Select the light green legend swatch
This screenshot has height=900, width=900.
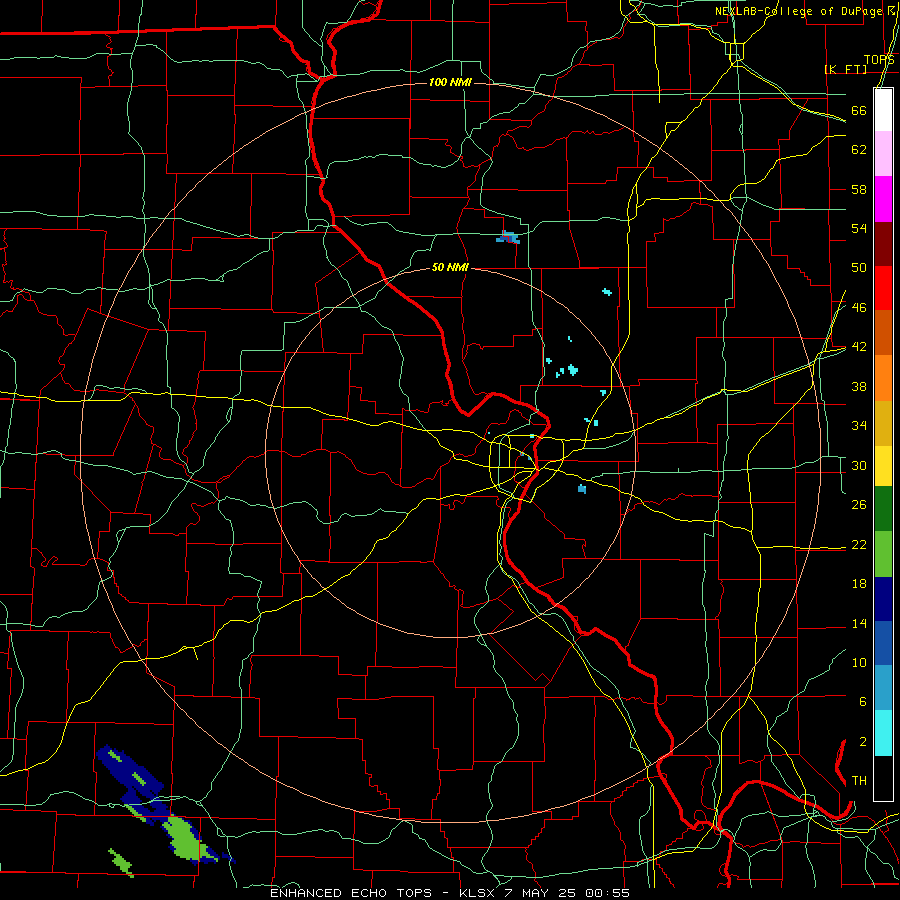click(883, 554)
